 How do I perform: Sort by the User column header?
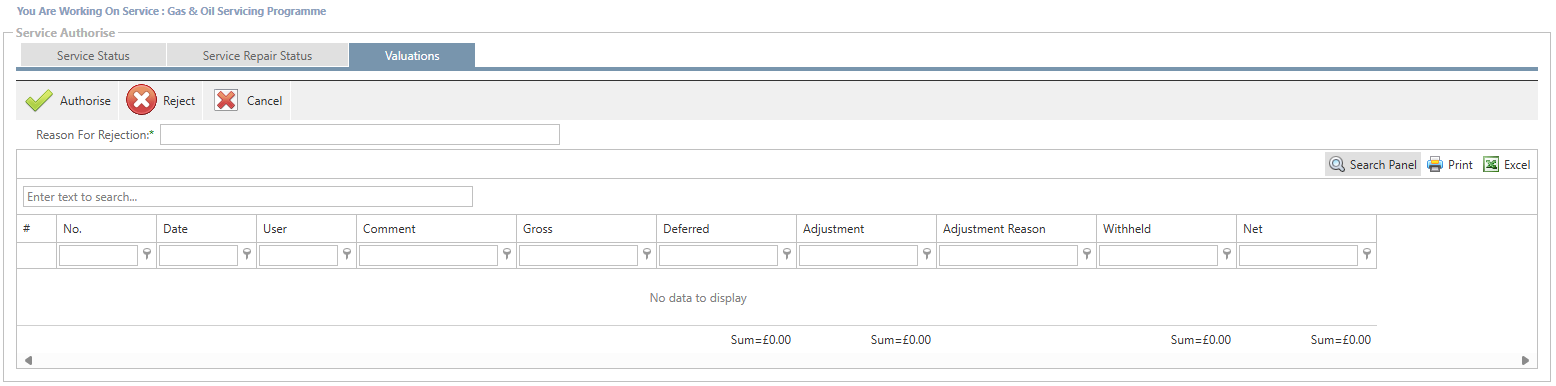coord(306,229)
